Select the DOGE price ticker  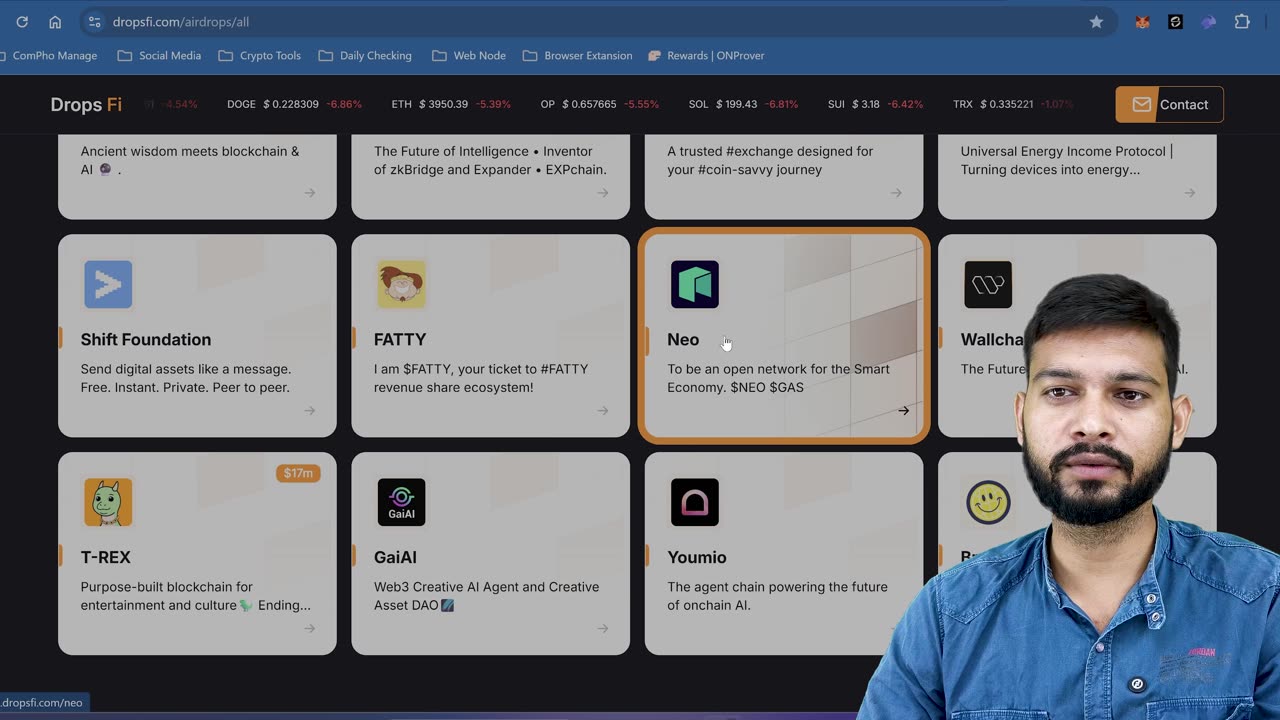tap(294, 104)
